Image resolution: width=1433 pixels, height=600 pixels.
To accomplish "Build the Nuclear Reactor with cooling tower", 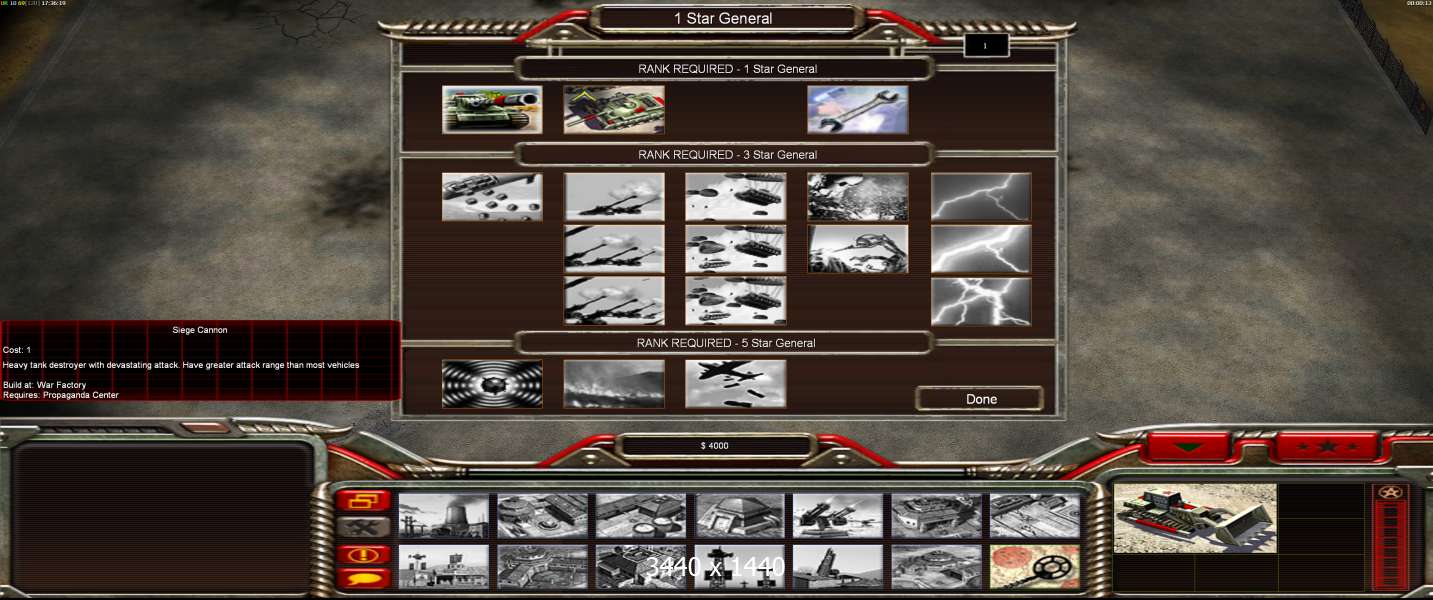I will [444, 516].
